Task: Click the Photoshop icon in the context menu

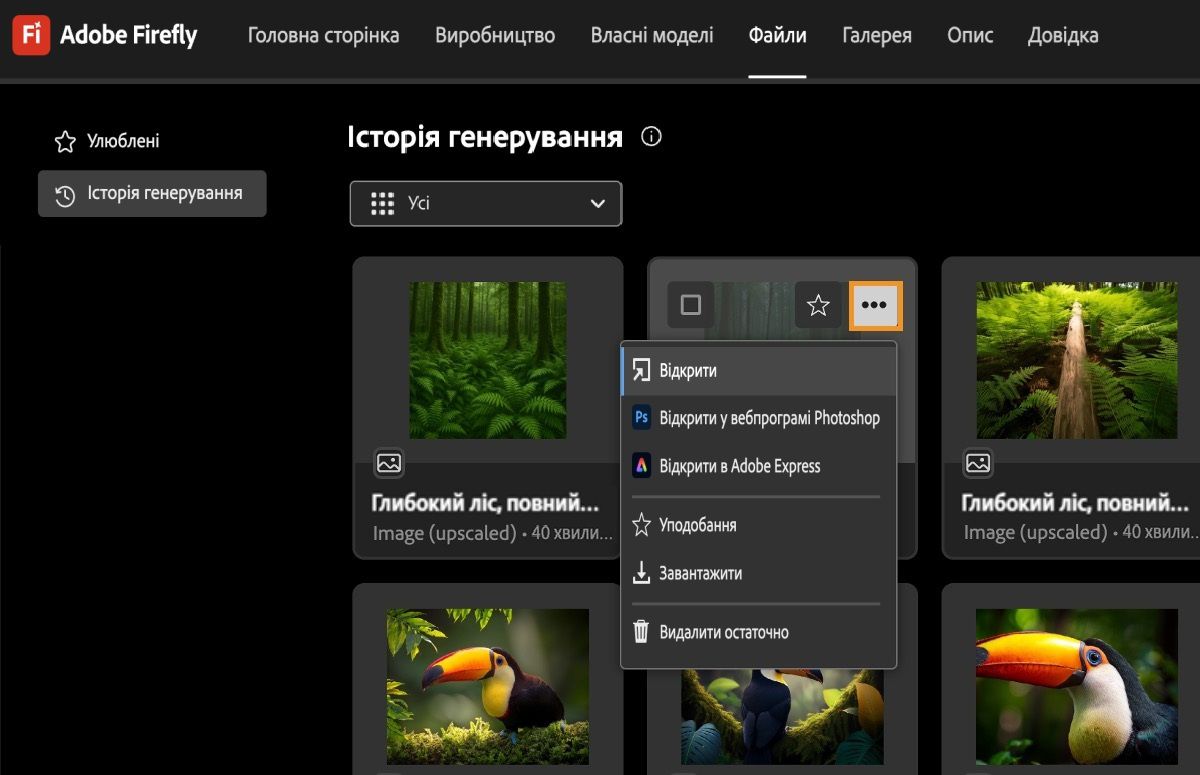Action: coord(642,418)
